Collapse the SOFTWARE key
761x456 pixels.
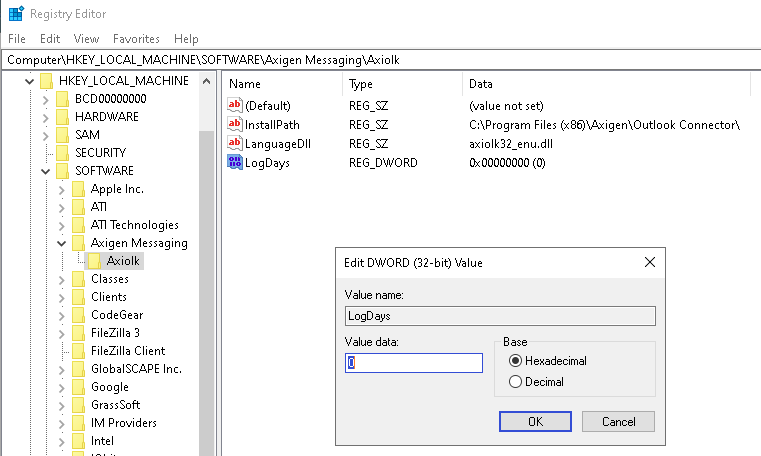(x=46, y=171)
